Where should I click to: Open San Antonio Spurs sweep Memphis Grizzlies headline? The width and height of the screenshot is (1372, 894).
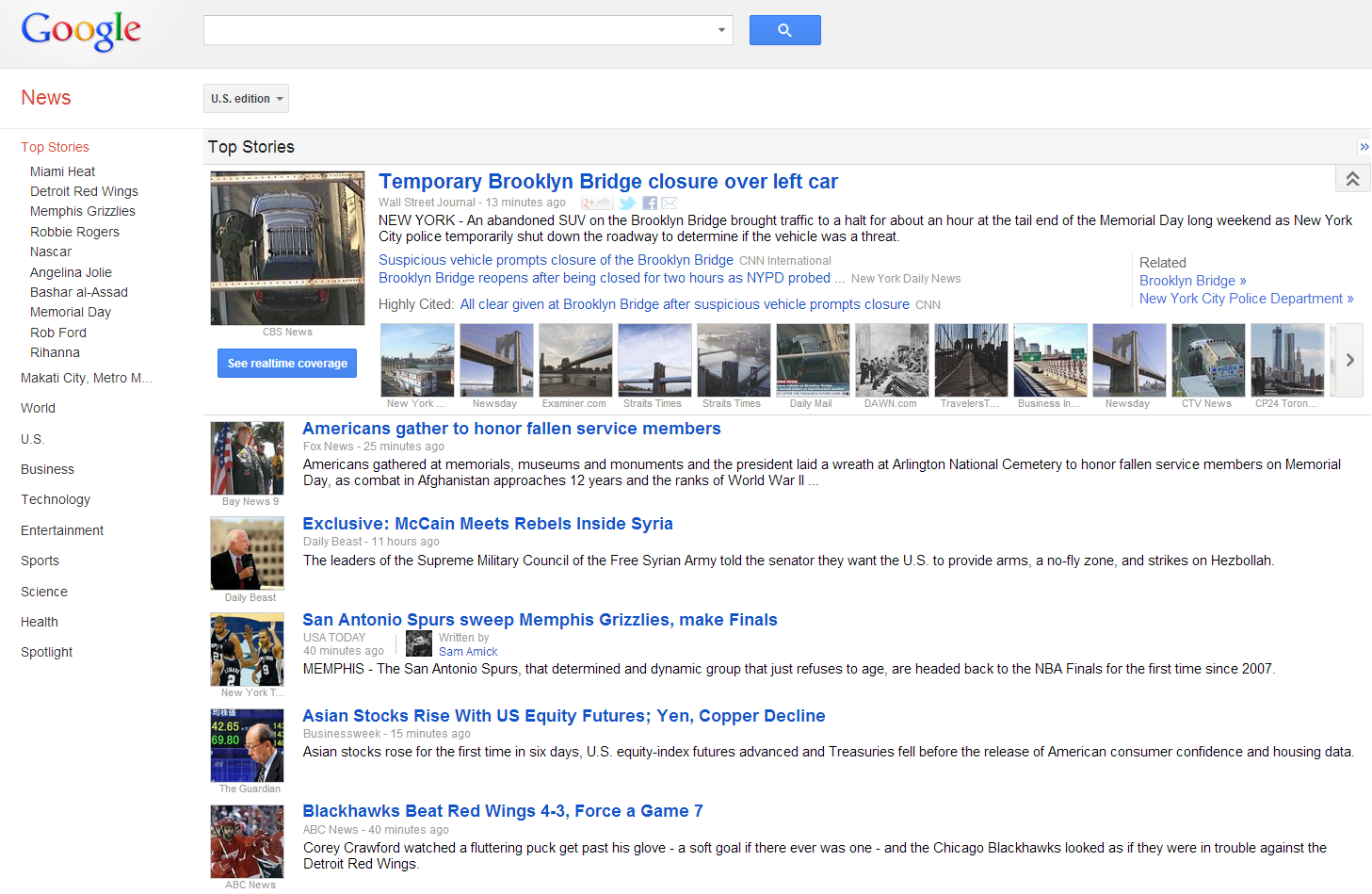point(540,620)
